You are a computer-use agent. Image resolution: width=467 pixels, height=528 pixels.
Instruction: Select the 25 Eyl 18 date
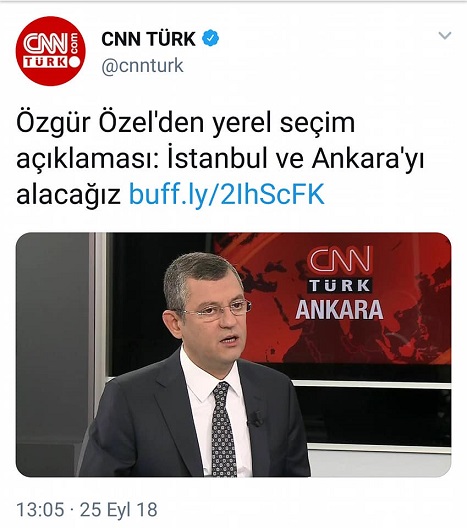point(119,509)
